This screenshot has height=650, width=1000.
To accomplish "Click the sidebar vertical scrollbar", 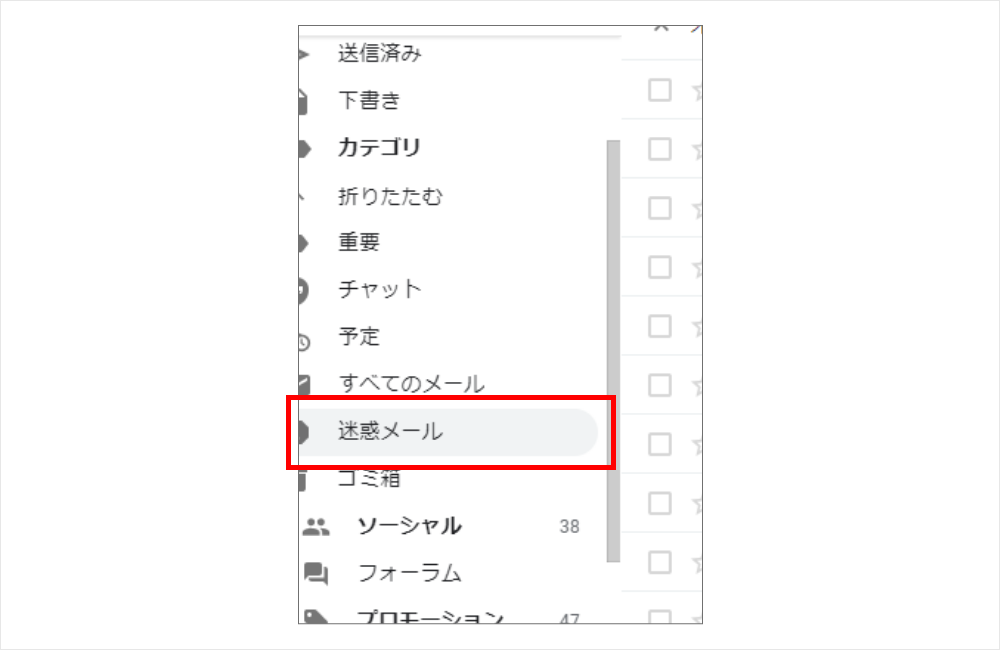I will pos(614,351).
